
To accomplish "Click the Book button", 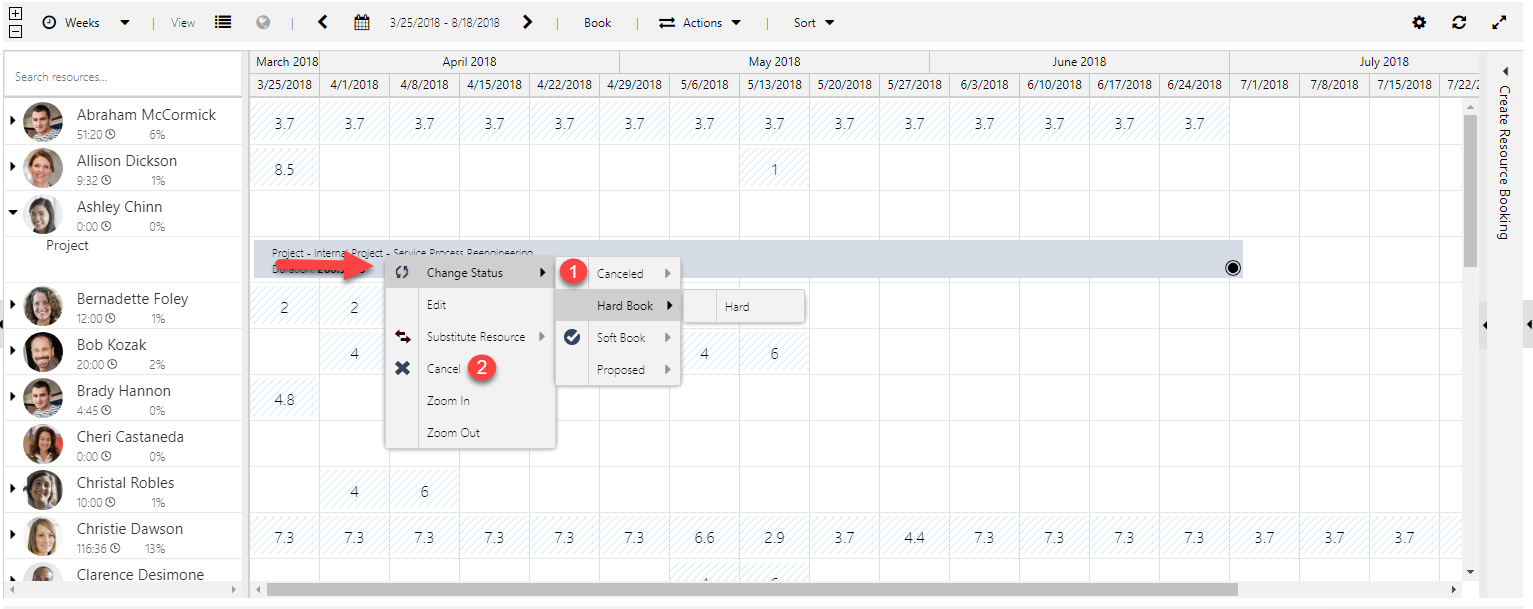I will [x=597, y=22].
